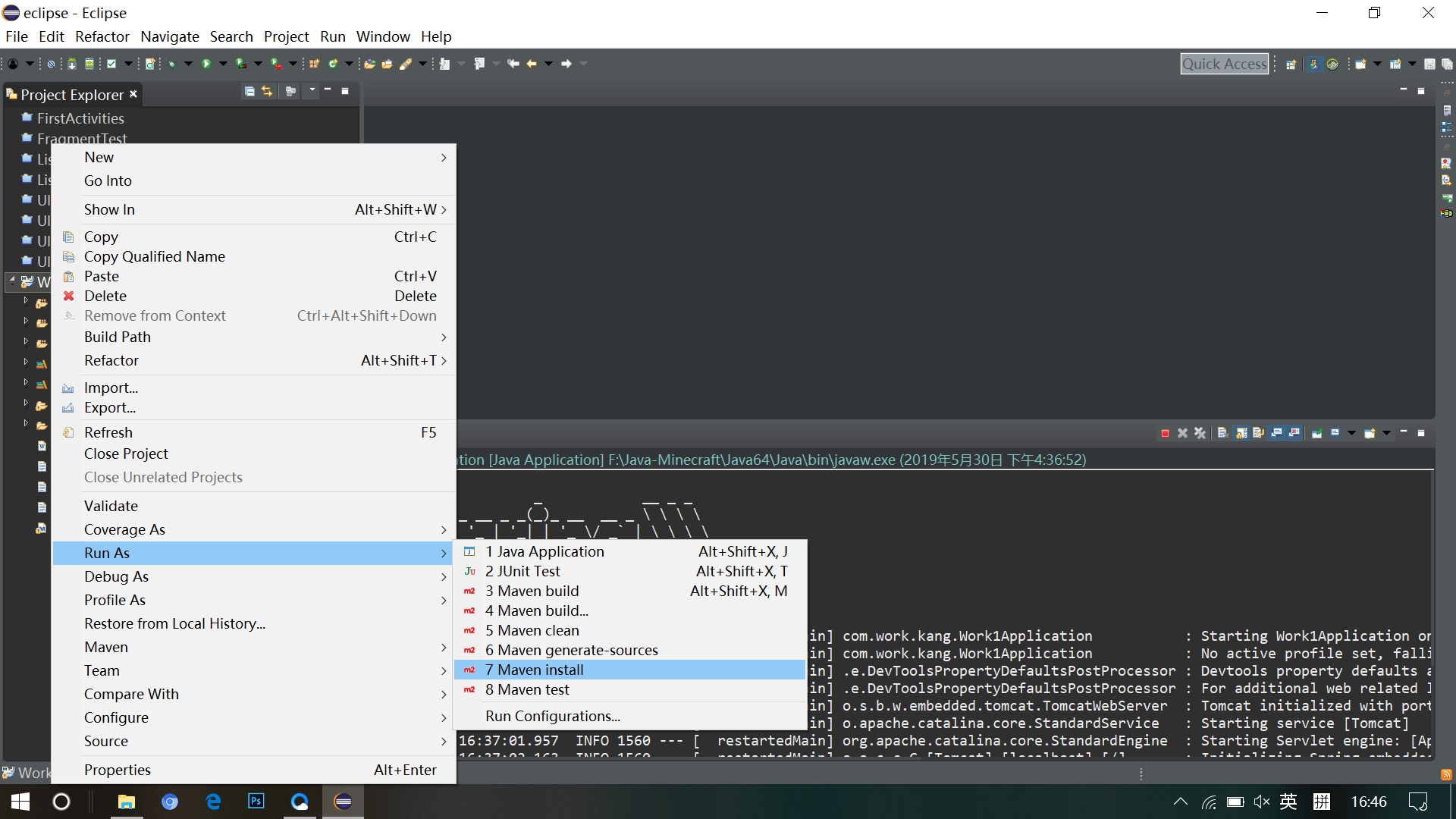Open the Android Virtual Device Manager icon
The width and height of the screenshot is (1456, 819).
pyautogui.click(x=89, y=64)
